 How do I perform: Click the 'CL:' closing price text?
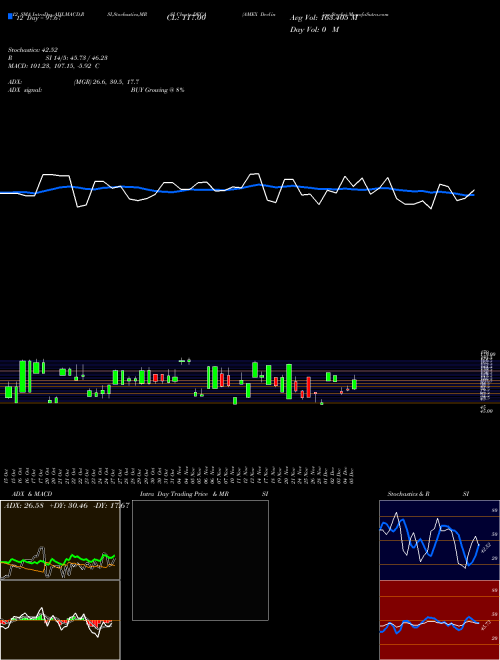coord(187,18)
